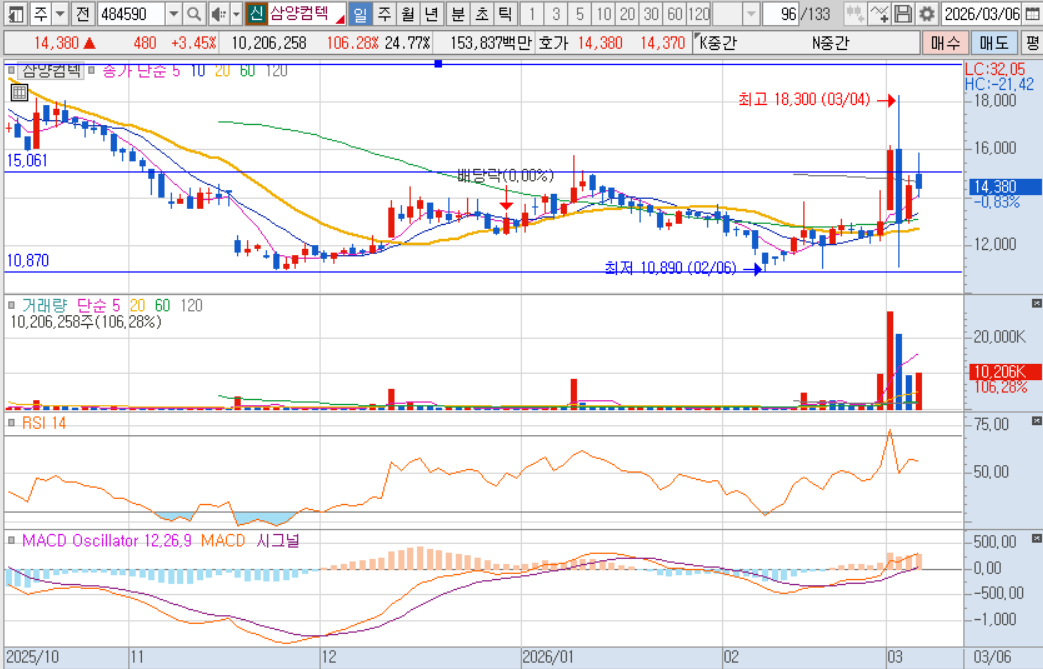1043x669 pixels.
Task: Click the 15,061 horizontal line value
Action: 27,160
